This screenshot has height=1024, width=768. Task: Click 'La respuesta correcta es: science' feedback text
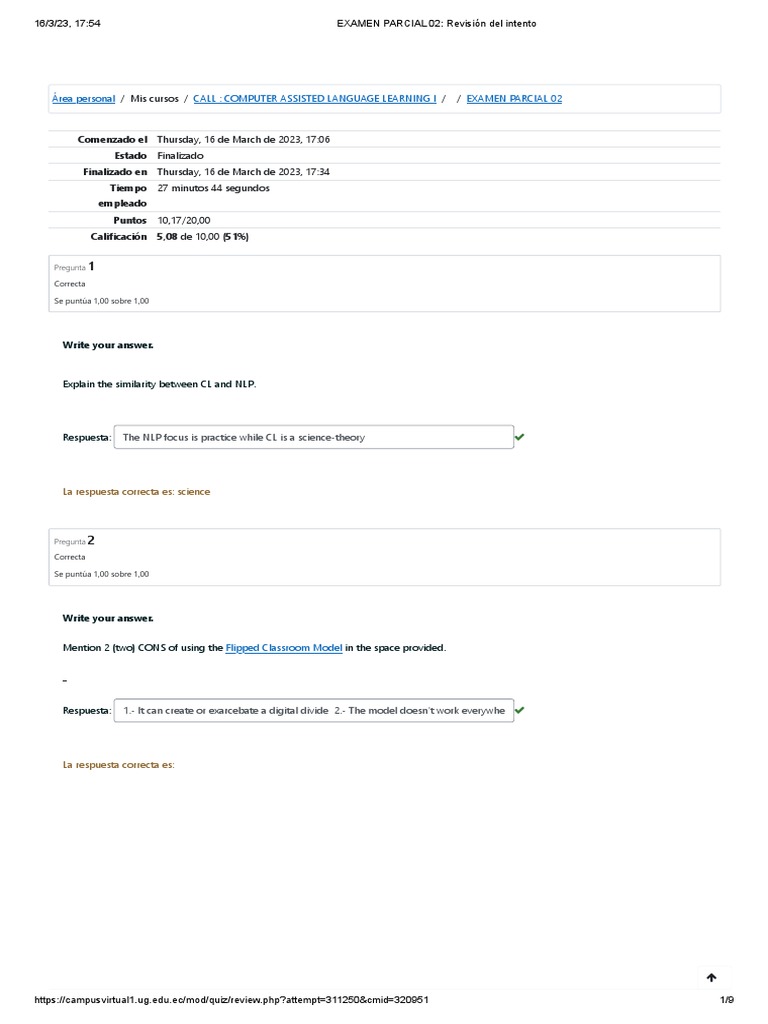pos(136,492)
